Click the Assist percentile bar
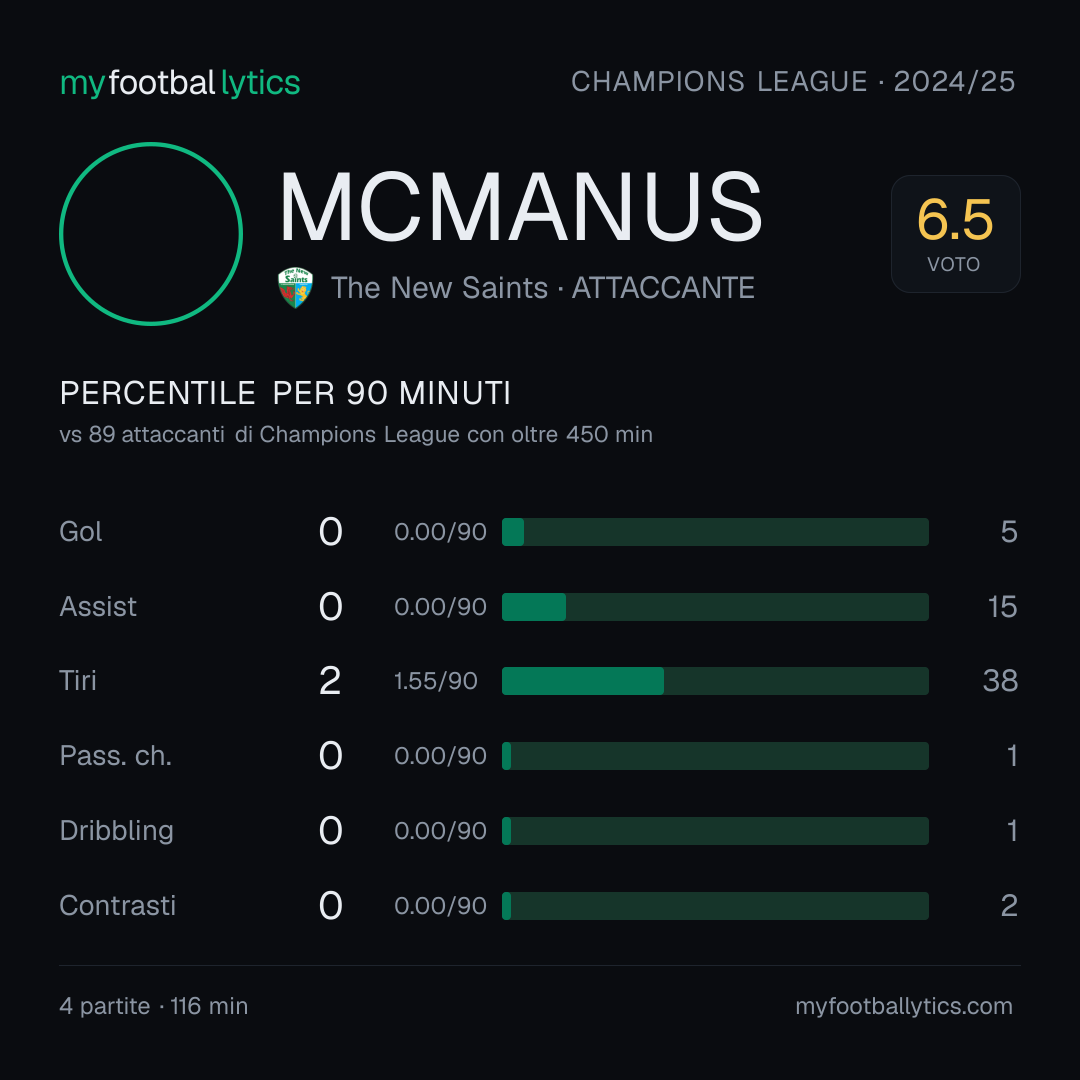 [715, 607]
